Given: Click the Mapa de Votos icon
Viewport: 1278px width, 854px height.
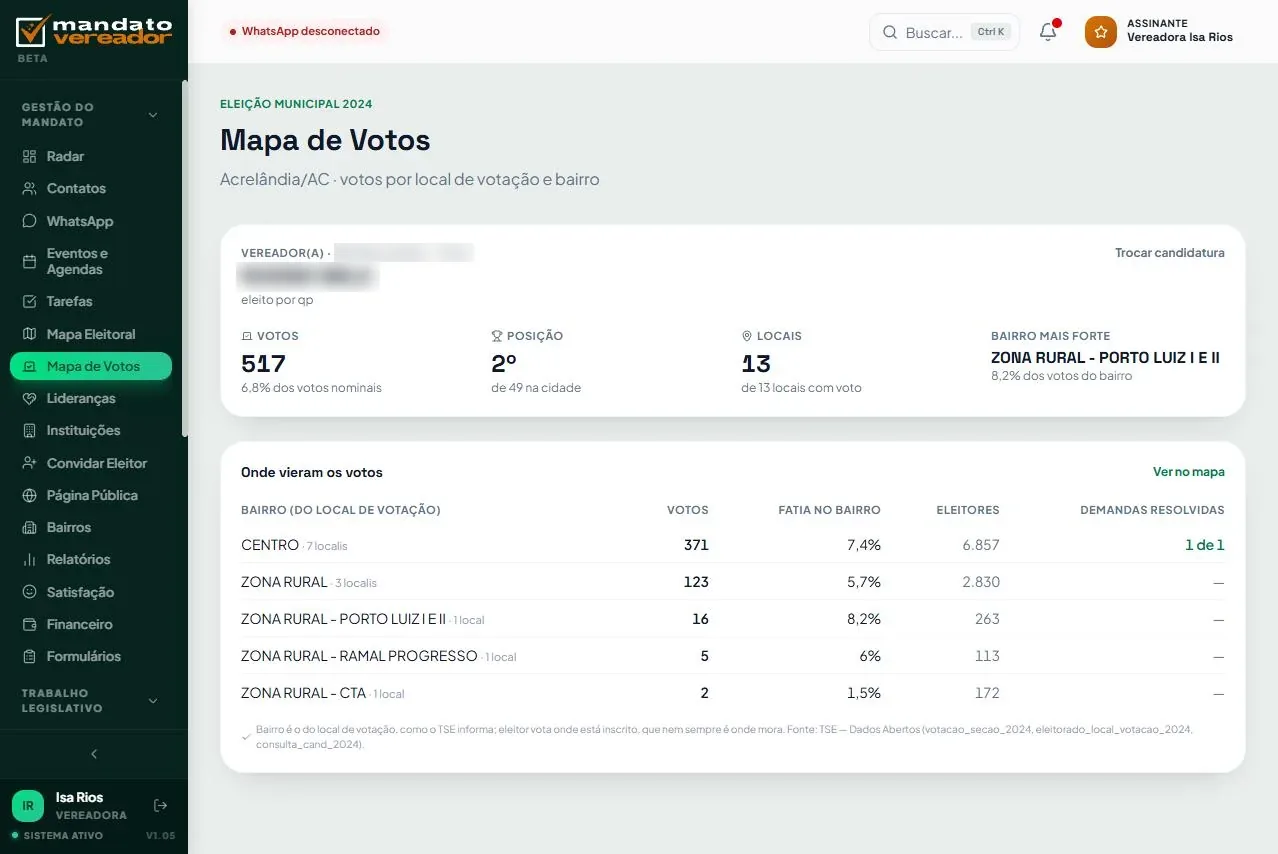Looking at the screenshot, I should click(x=29, y=366).
